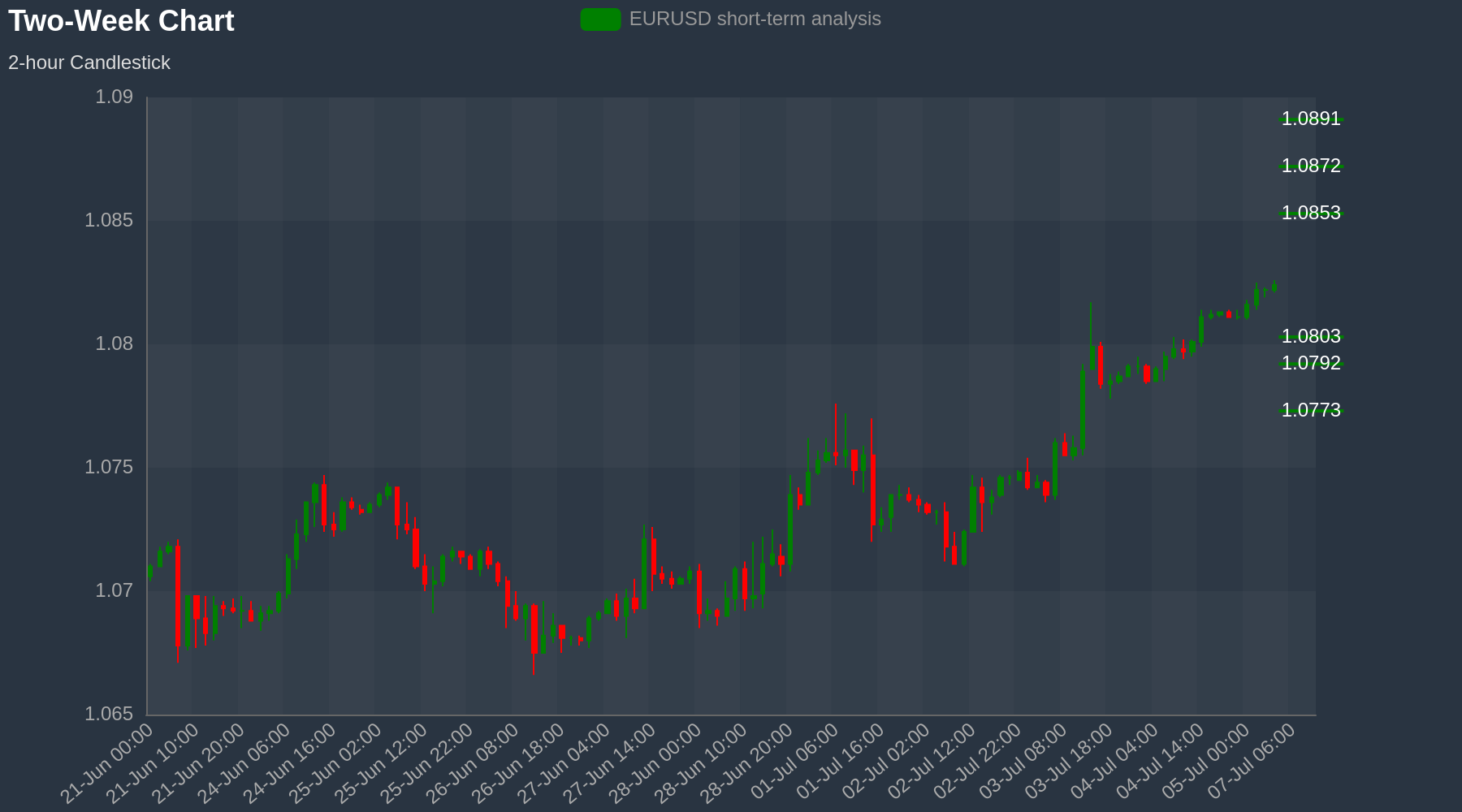Select the 1.0853 price level marker
This screenshot has width=1462, height=812.
(1311, 213)
